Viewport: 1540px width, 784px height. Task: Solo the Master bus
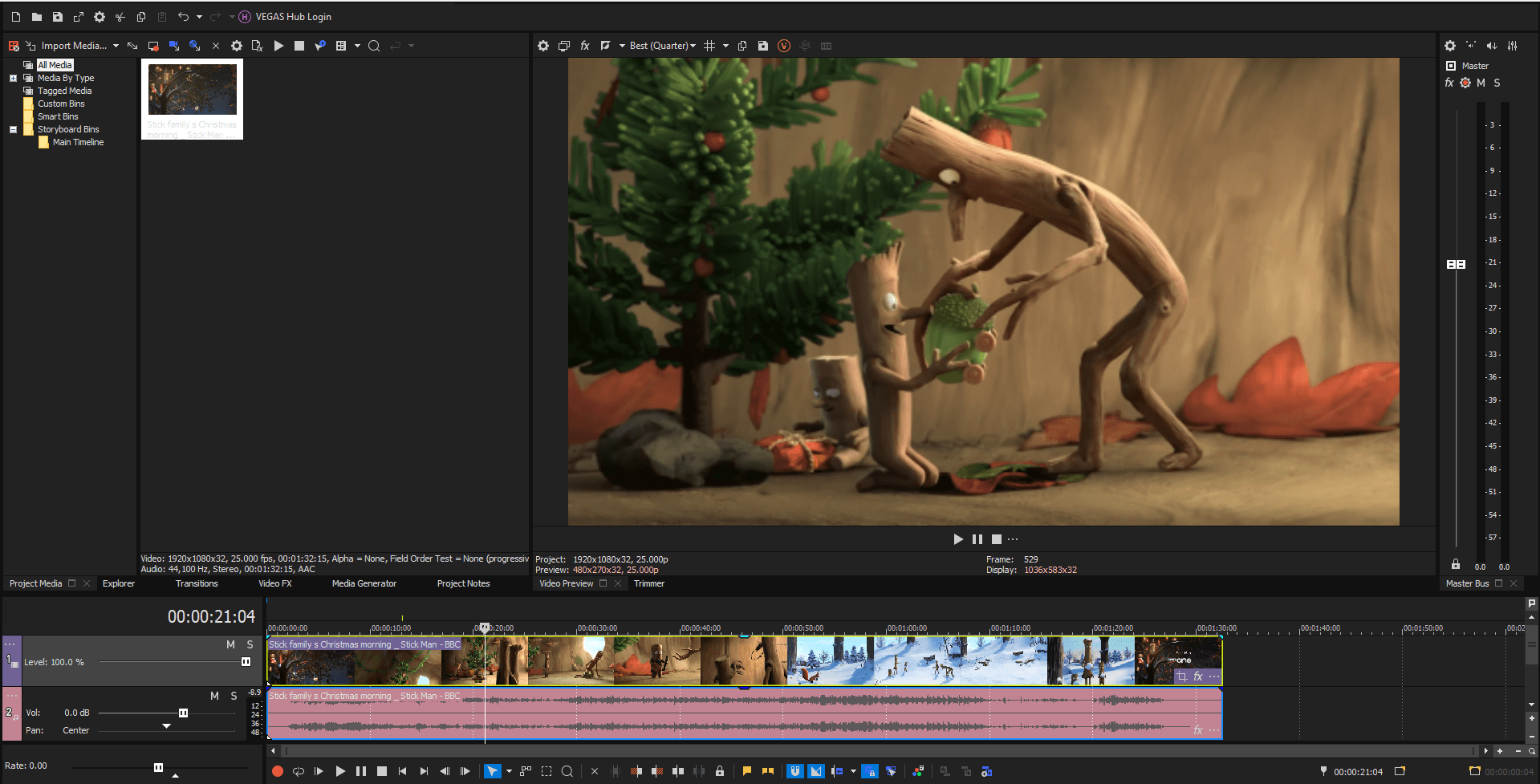pos(1497,83)
